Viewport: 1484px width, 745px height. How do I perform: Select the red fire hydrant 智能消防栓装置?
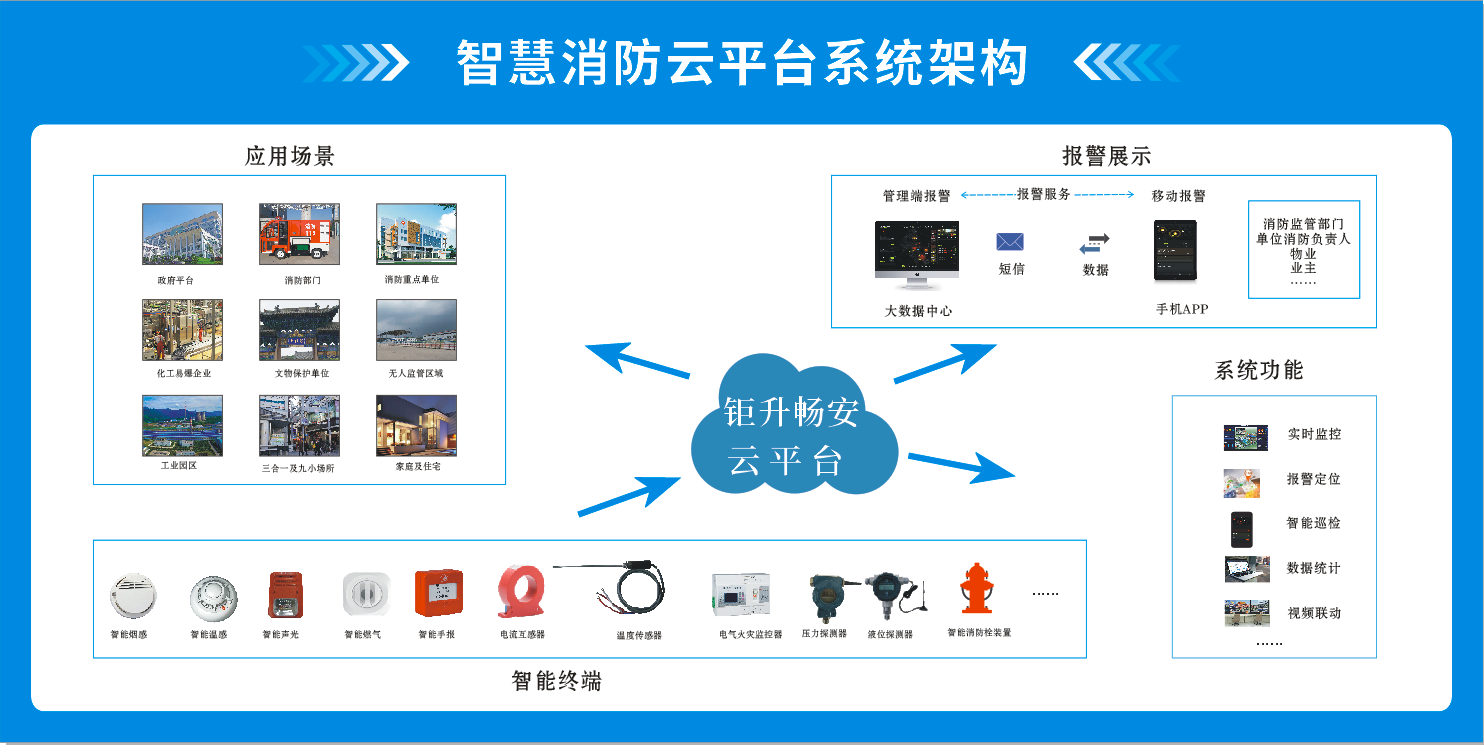point(975,588)
